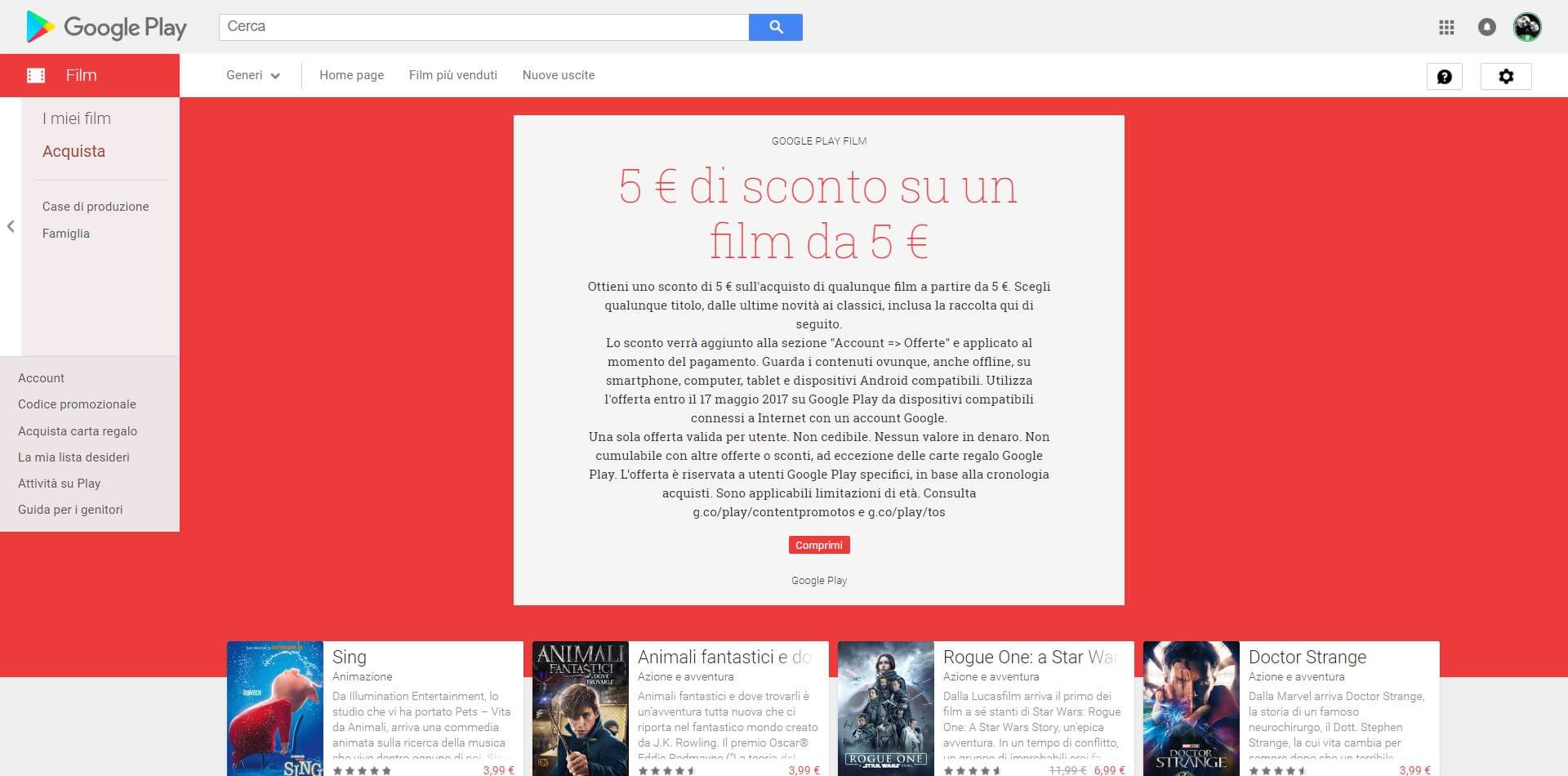Open the account profile avatar
Screen dimensions: 1568x776
coord(1527,27)
